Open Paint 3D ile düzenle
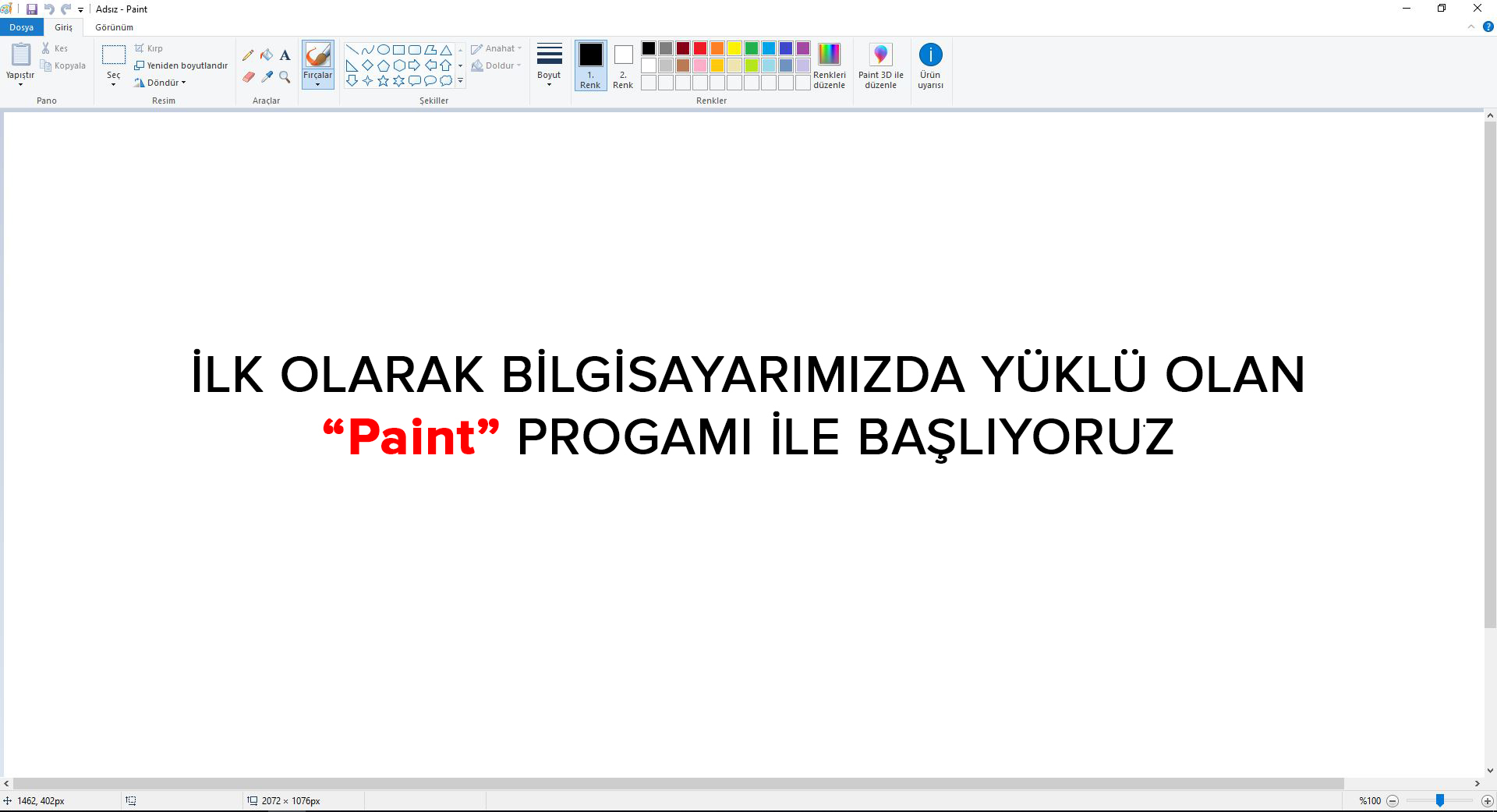Viewport: 1497px width, 812px height. (880, 65)
